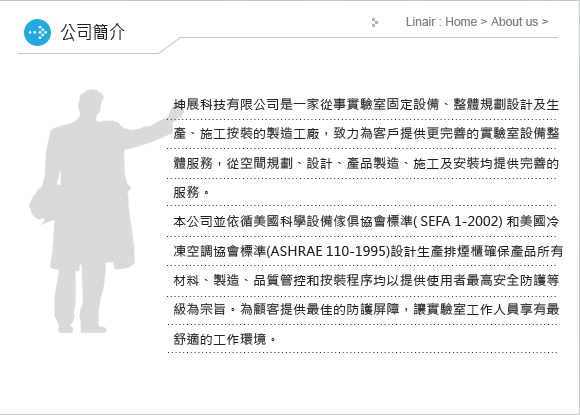Select the Linair breadcrumb label
This screenshot has width=580, height=415.
(x=421, y=22)
